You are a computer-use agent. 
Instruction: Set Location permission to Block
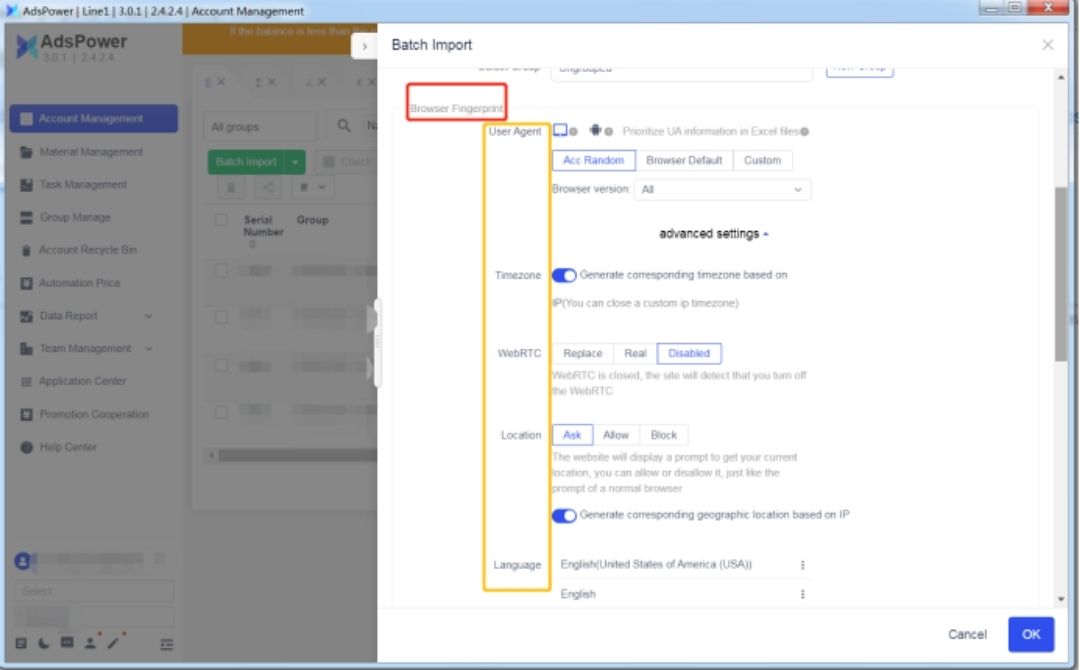663,435
